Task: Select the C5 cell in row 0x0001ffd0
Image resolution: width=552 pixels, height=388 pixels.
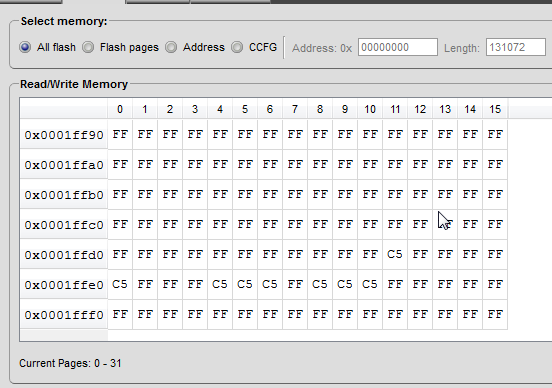Action: [395, 254]
